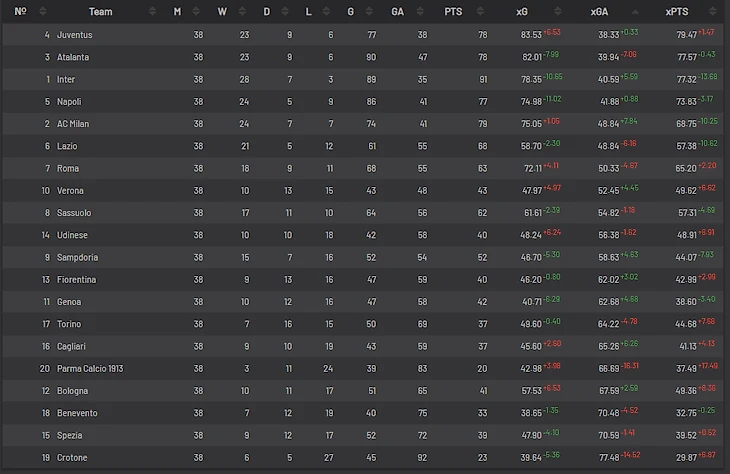The width and height of the screenshot is (730, 474).
Task: Sort by matches using the M column arrows
Action: (x=193, y=12)
